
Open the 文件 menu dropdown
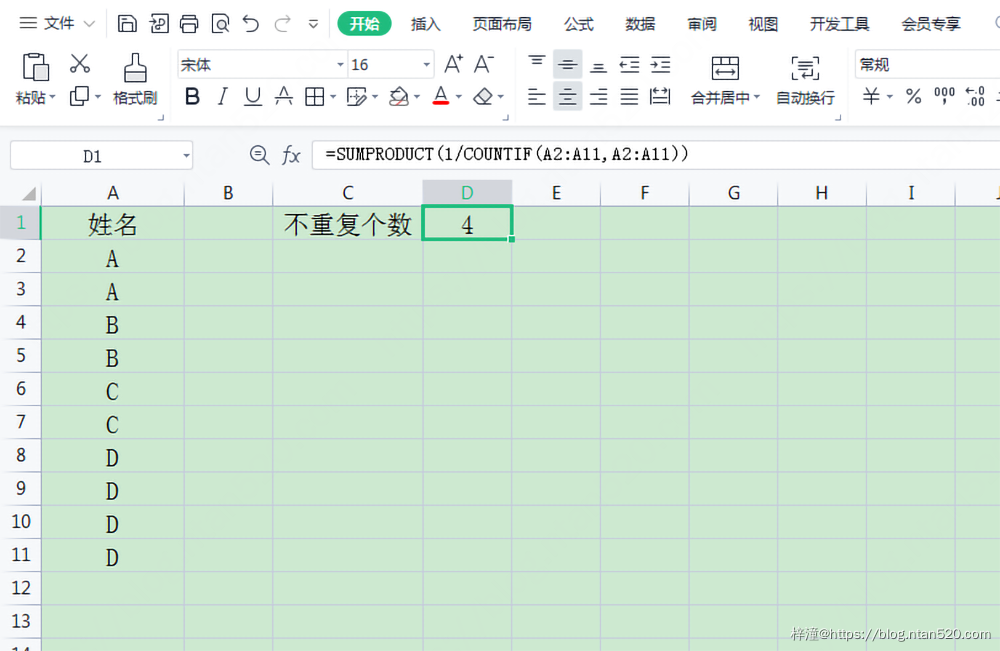[57, 24]
